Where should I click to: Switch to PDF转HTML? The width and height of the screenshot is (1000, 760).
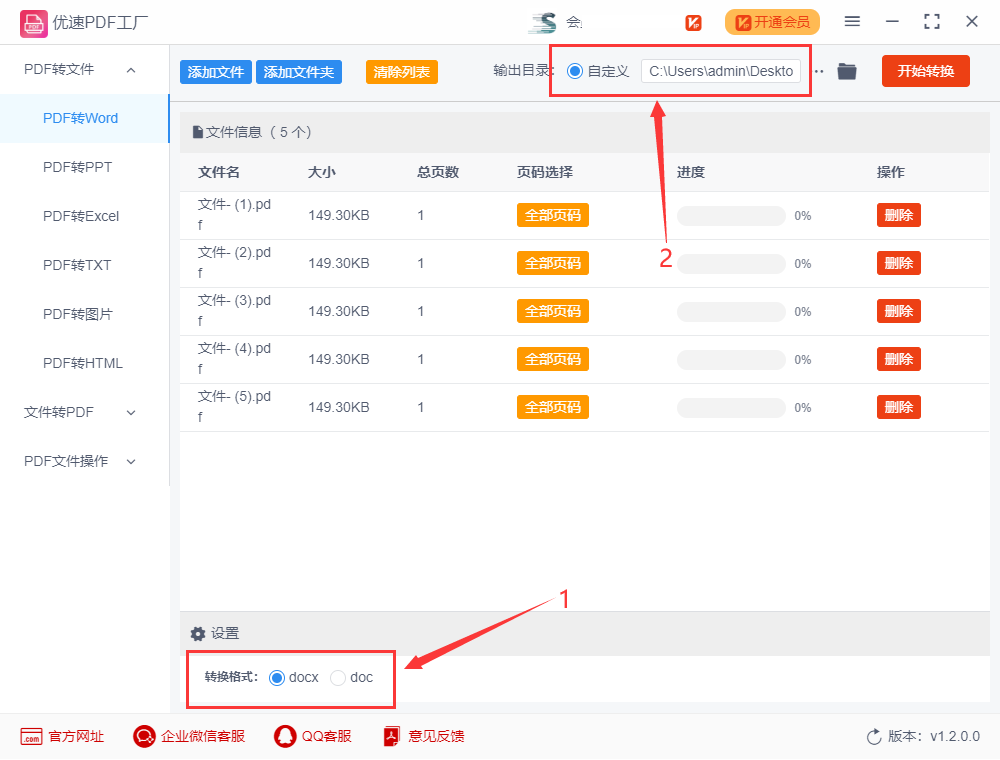(x=84, y=363)
